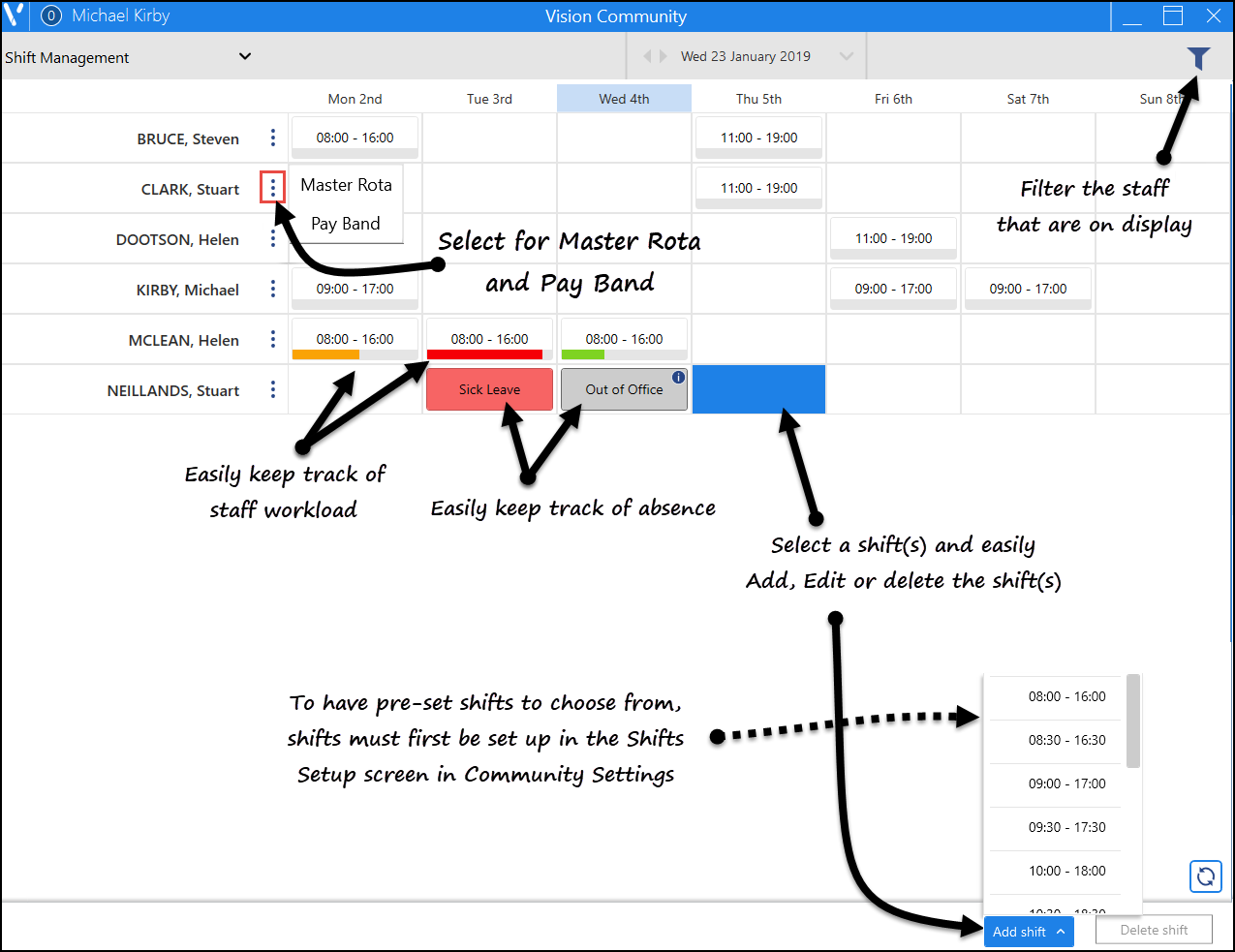Select Clark's Thursday 11:00 - 19:00 shift
1235x952 pixels.
[758, 188]
